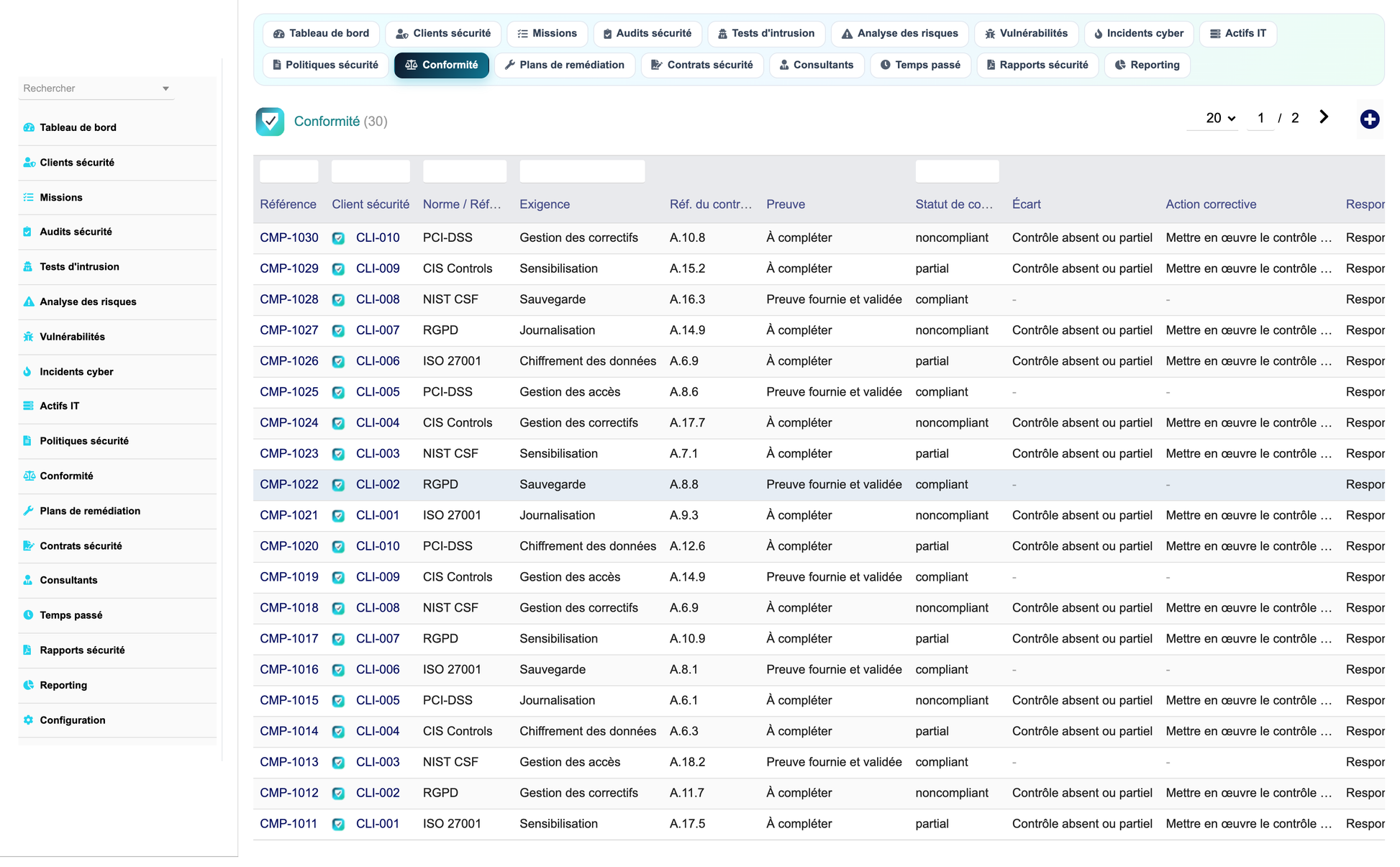Open Actifs IT tab

1237,33
